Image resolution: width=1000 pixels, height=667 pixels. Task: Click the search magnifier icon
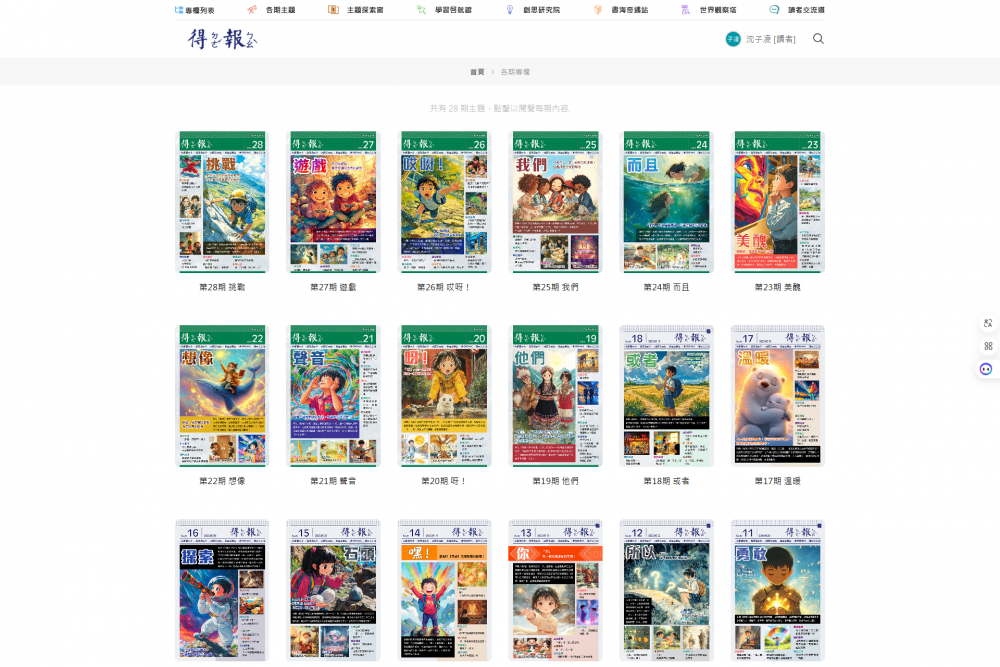(x=818, y=39)
